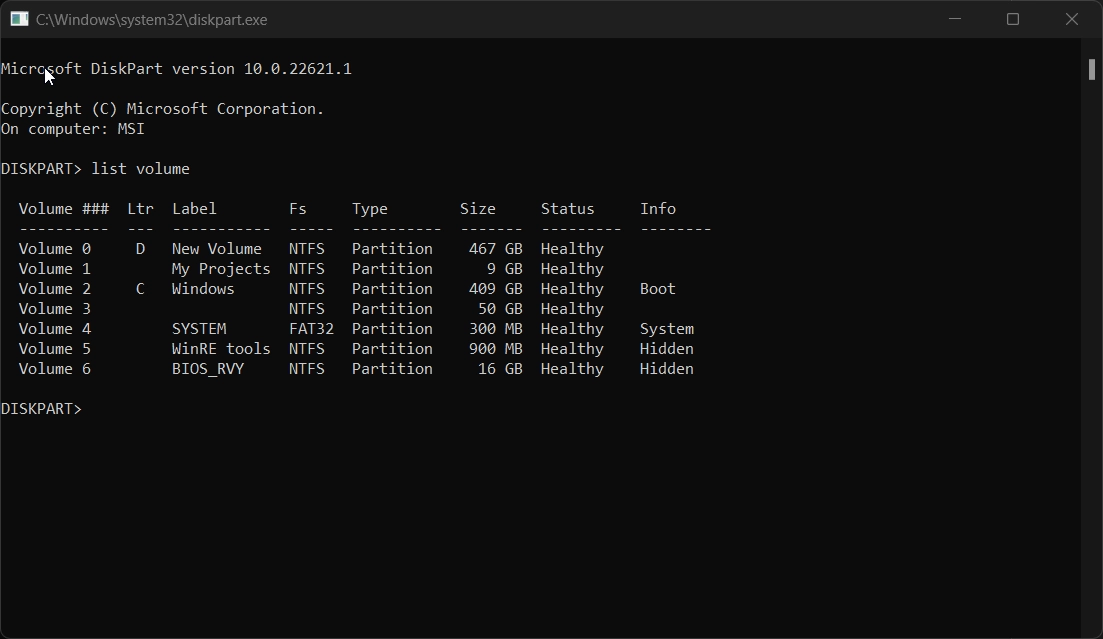The width and height of the screenshot is (1103, 639).
Task: Click the 'list volume' command text
Action: (x=141, y=169)
